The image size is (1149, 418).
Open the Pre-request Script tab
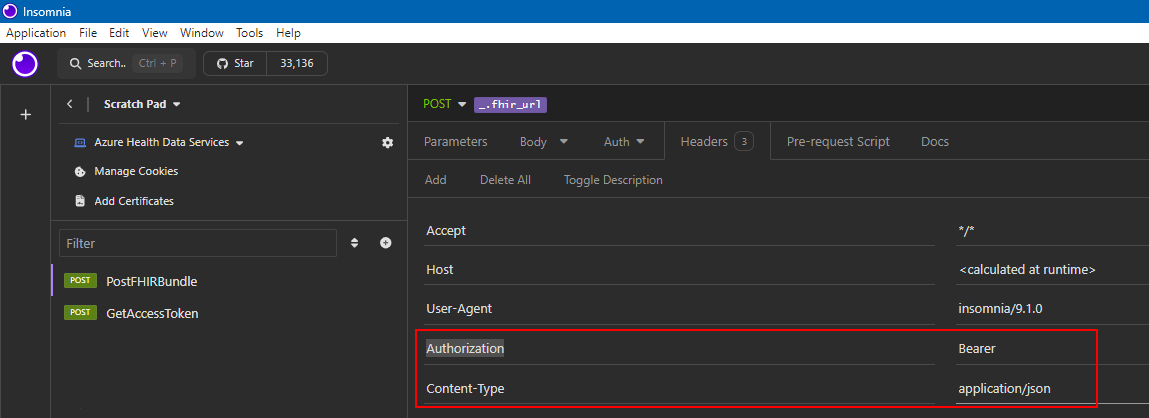(838, 142)
